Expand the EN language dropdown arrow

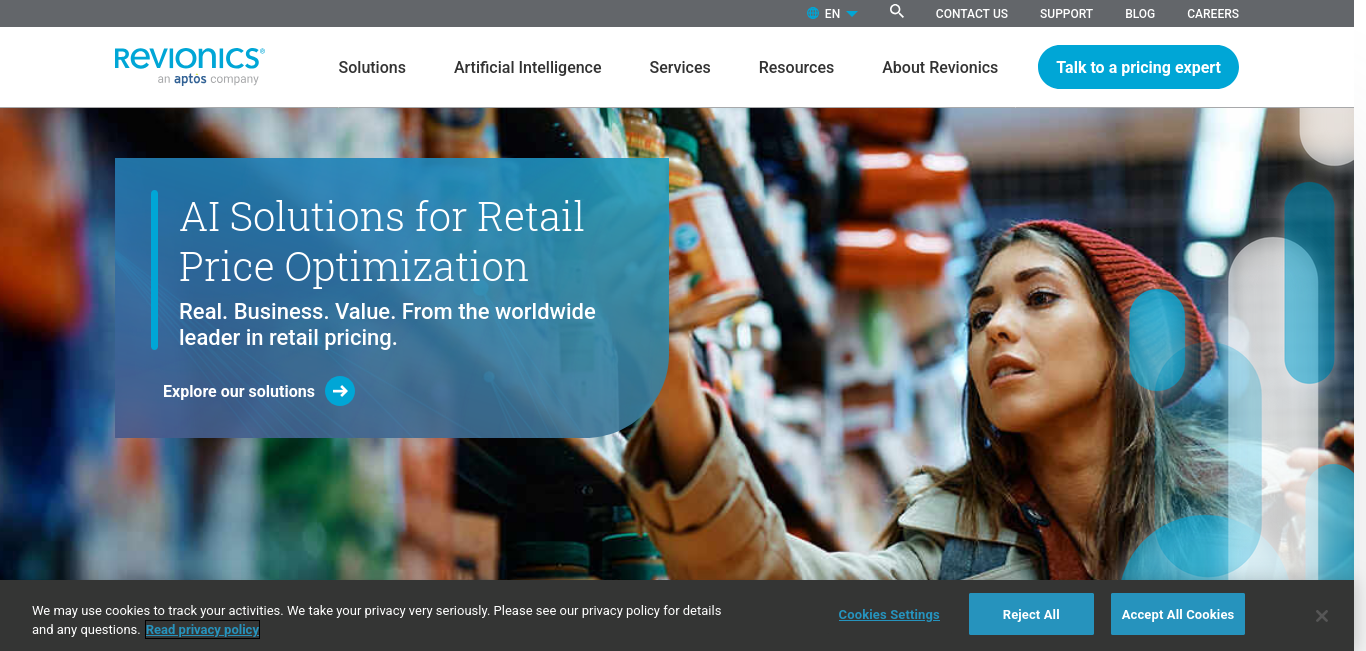pos(852,14)
